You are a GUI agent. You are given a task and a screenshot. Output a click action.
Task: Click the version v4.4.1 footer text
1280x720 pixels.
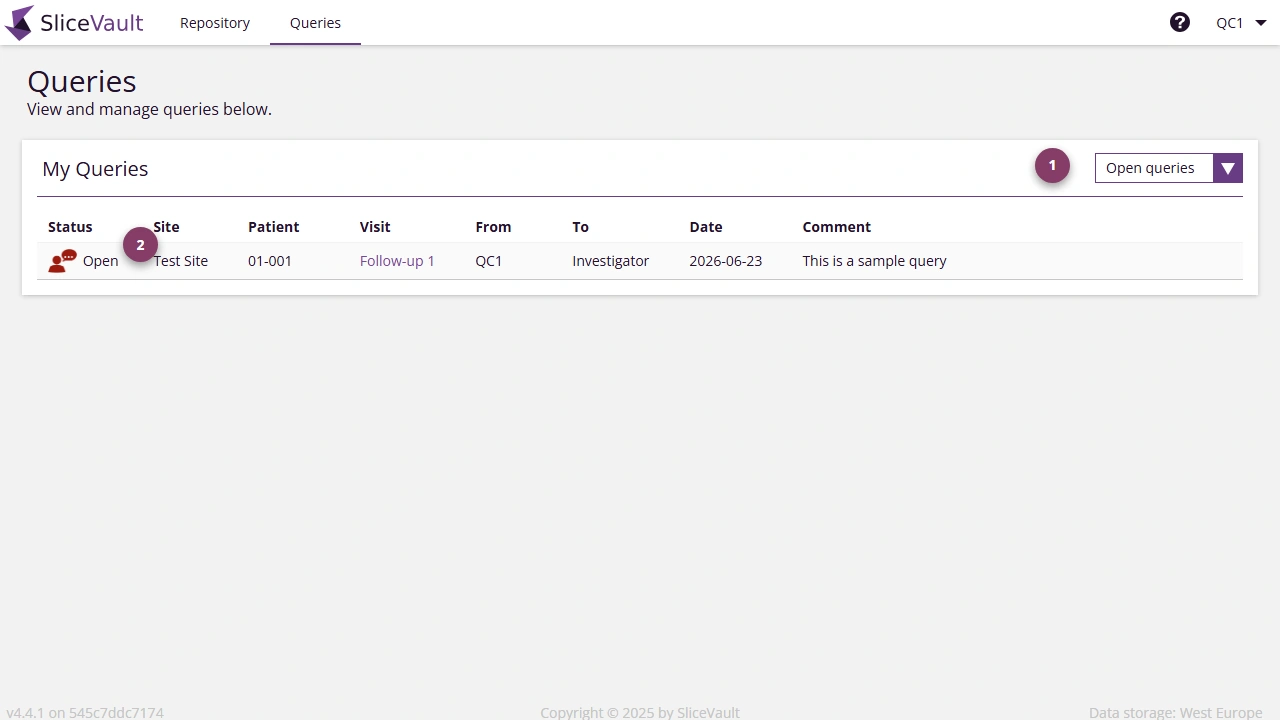point(85,712)
